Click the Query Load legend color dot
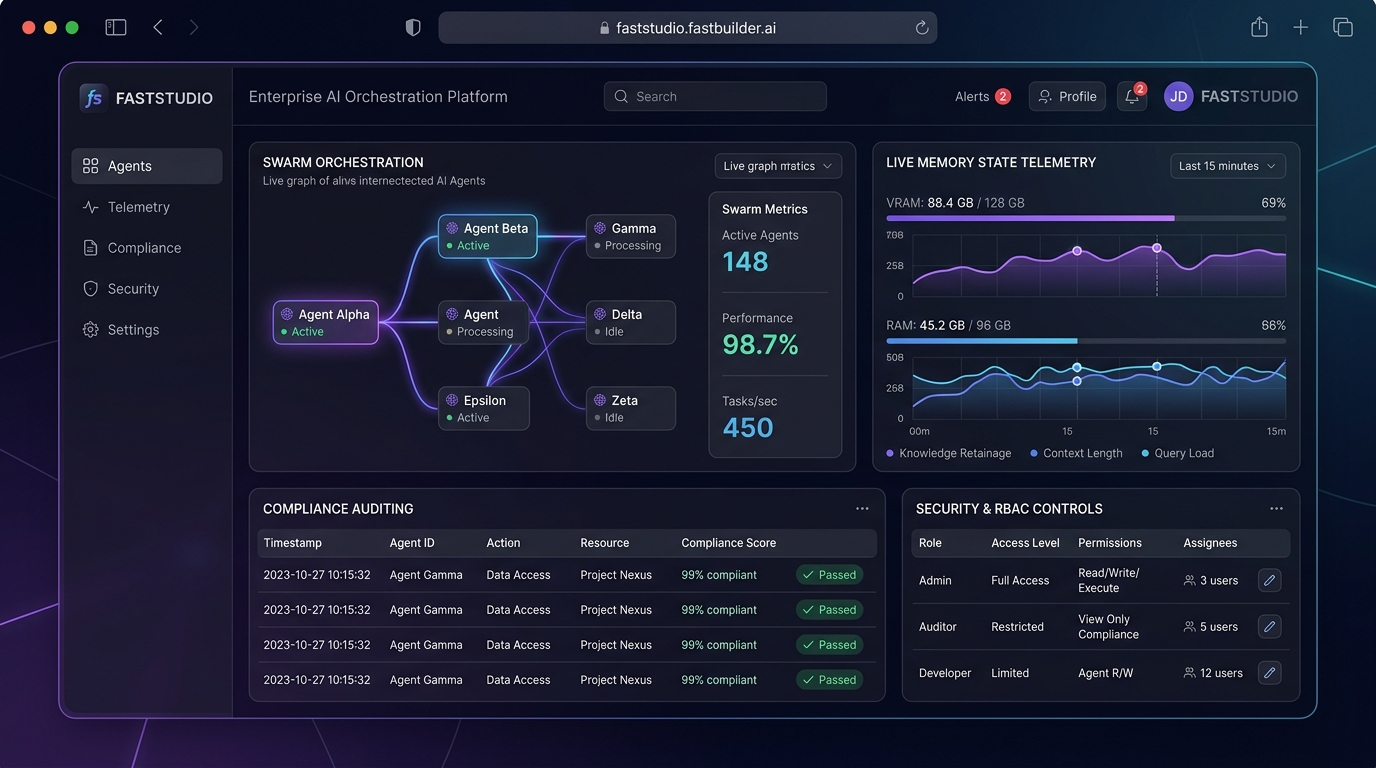The height and width of the screenshot is (768, 1376). click(1146, 453)
